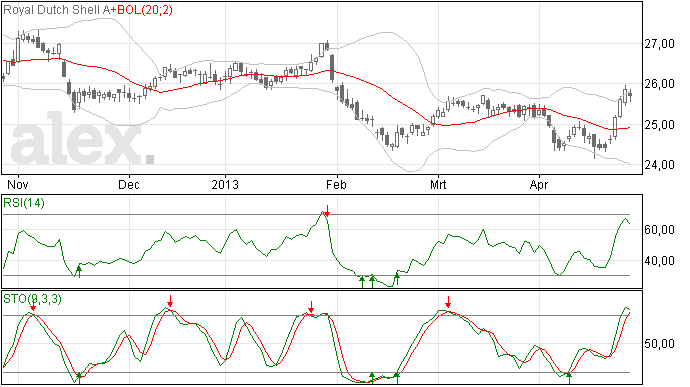Select the 50,00 stochastic axis value

[659, 344]
